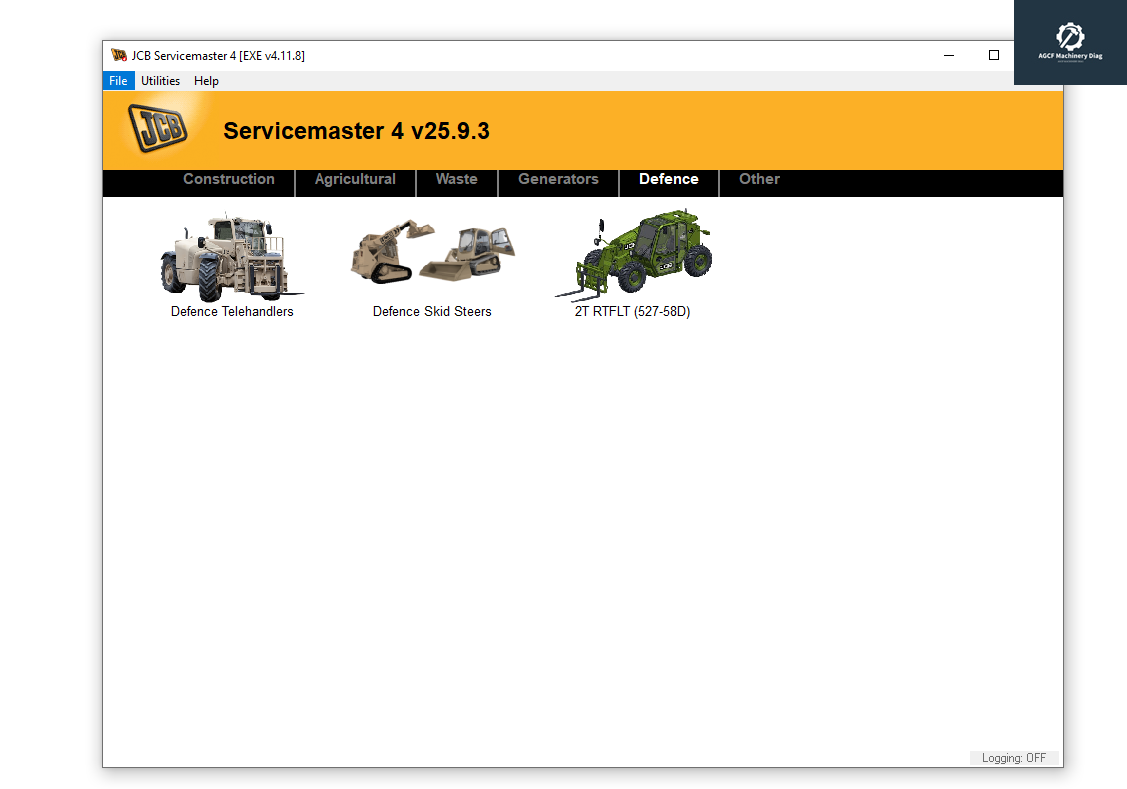Open Defence Telehandlers machine image
The width and height of the screenshot is (1127, 789).
click(x=231, y=256)
